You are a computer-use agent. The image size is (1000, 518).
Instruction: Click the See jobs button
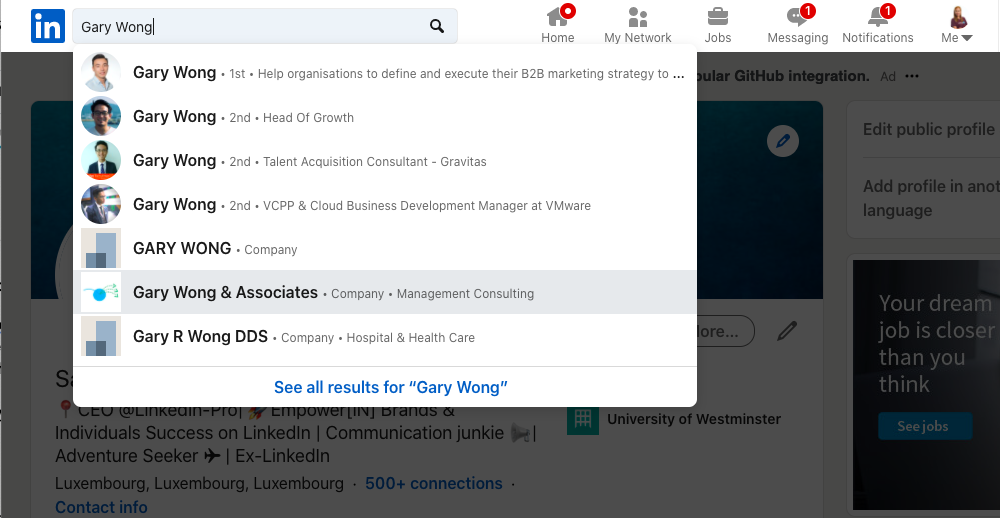(925, 426)
